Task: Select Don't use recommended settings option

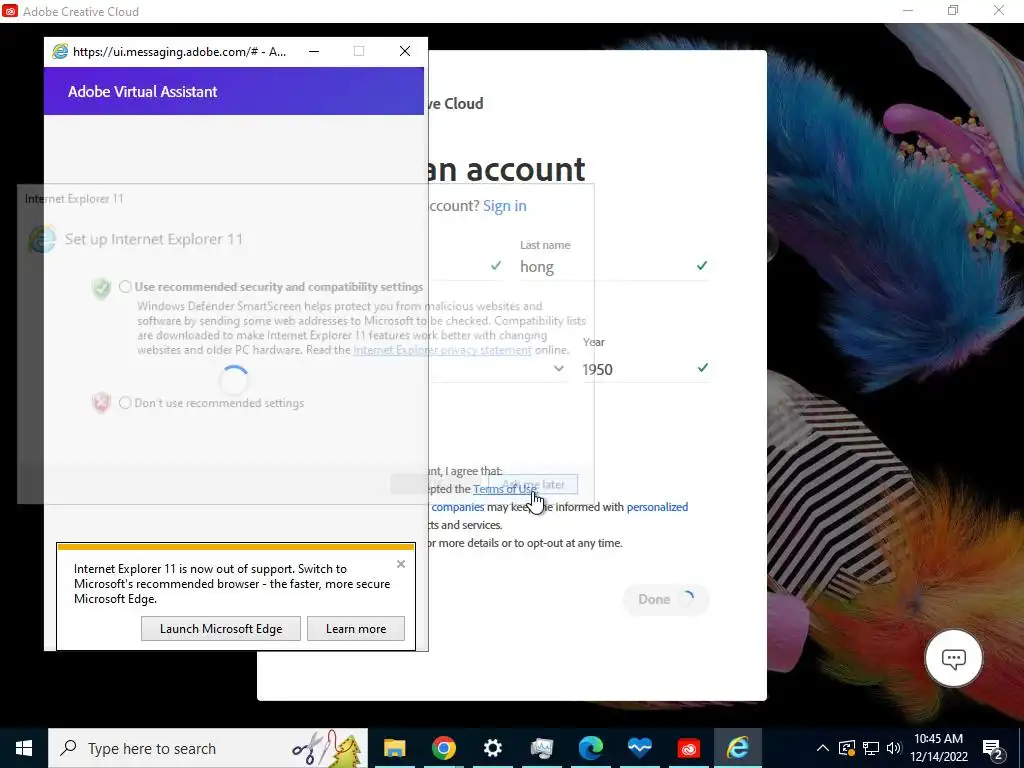Action: click(125, 403)
